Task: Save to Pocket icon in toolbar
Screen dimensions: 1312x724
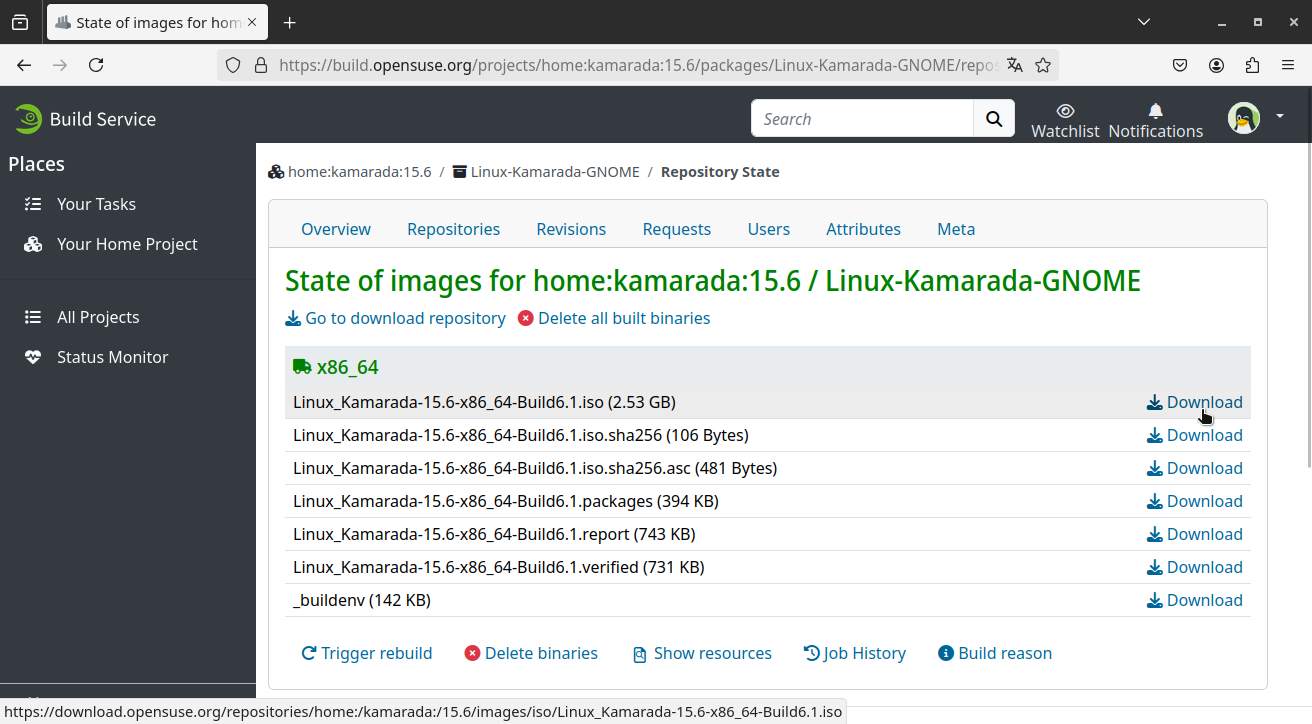Action: click(x=1180, y=65)
